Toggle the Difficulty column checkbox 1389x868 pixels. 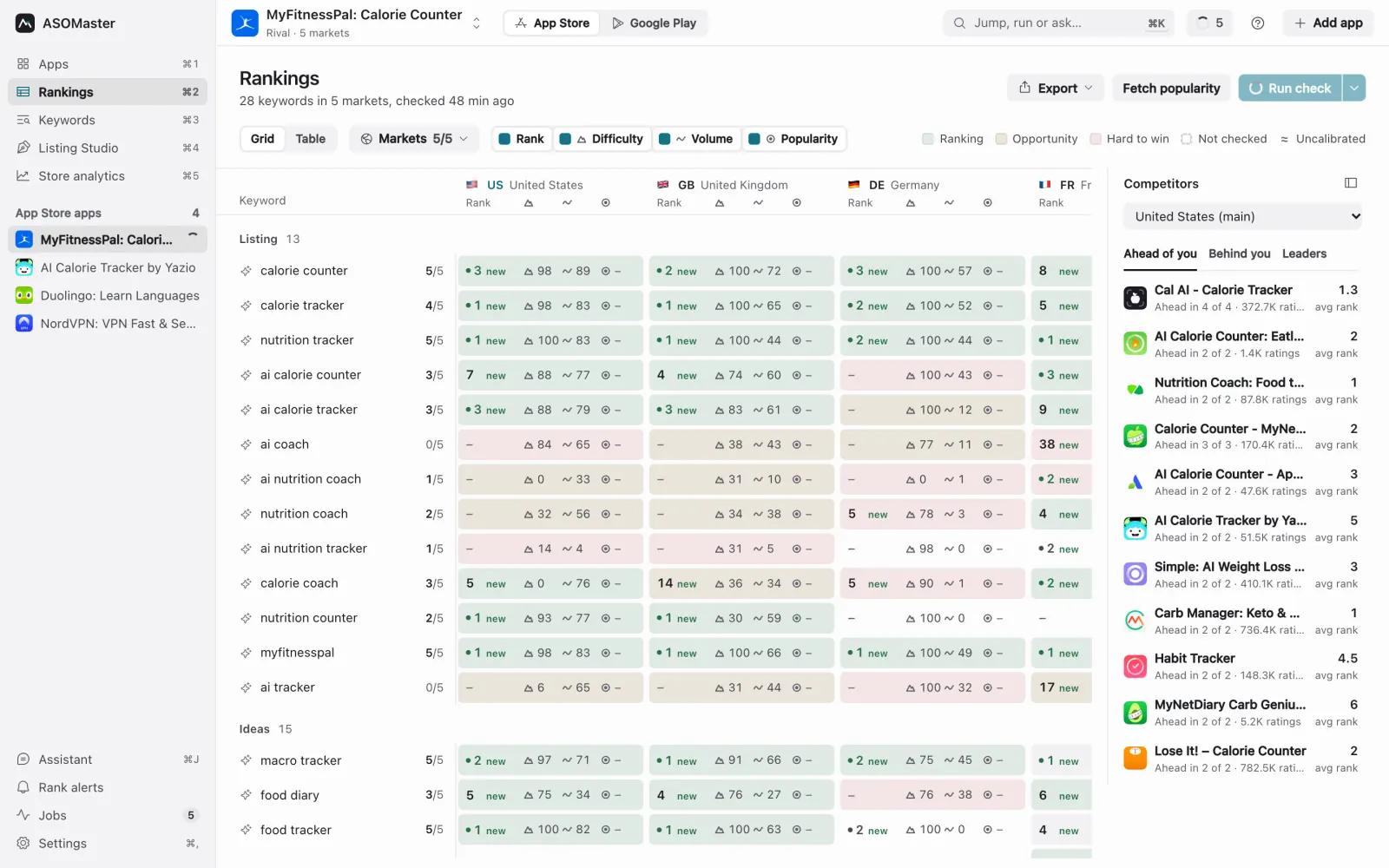tap(565, 139)
